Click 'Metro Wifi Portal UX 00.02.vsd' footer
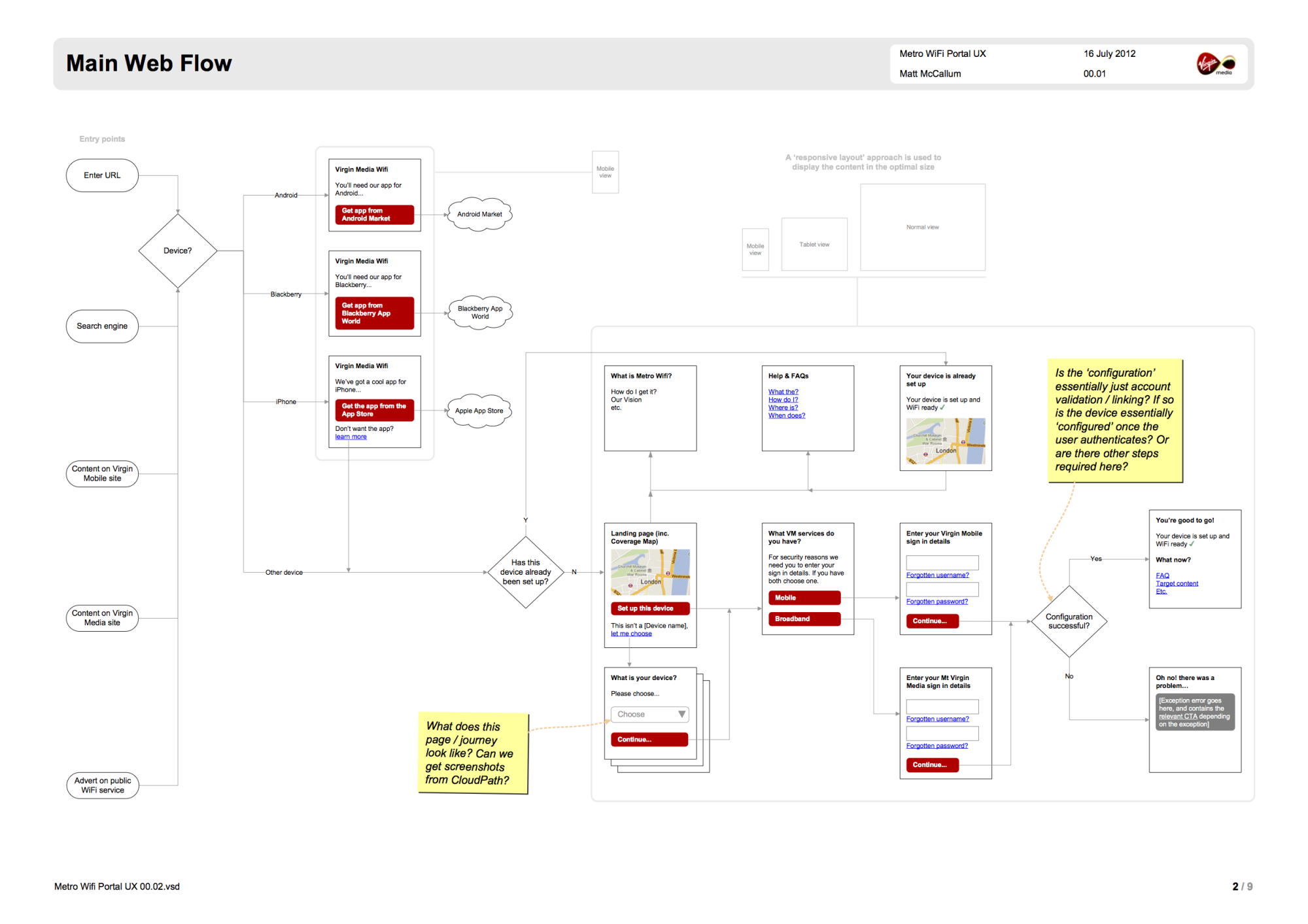Screen dimensions: 1308x924 coord(117,887)
